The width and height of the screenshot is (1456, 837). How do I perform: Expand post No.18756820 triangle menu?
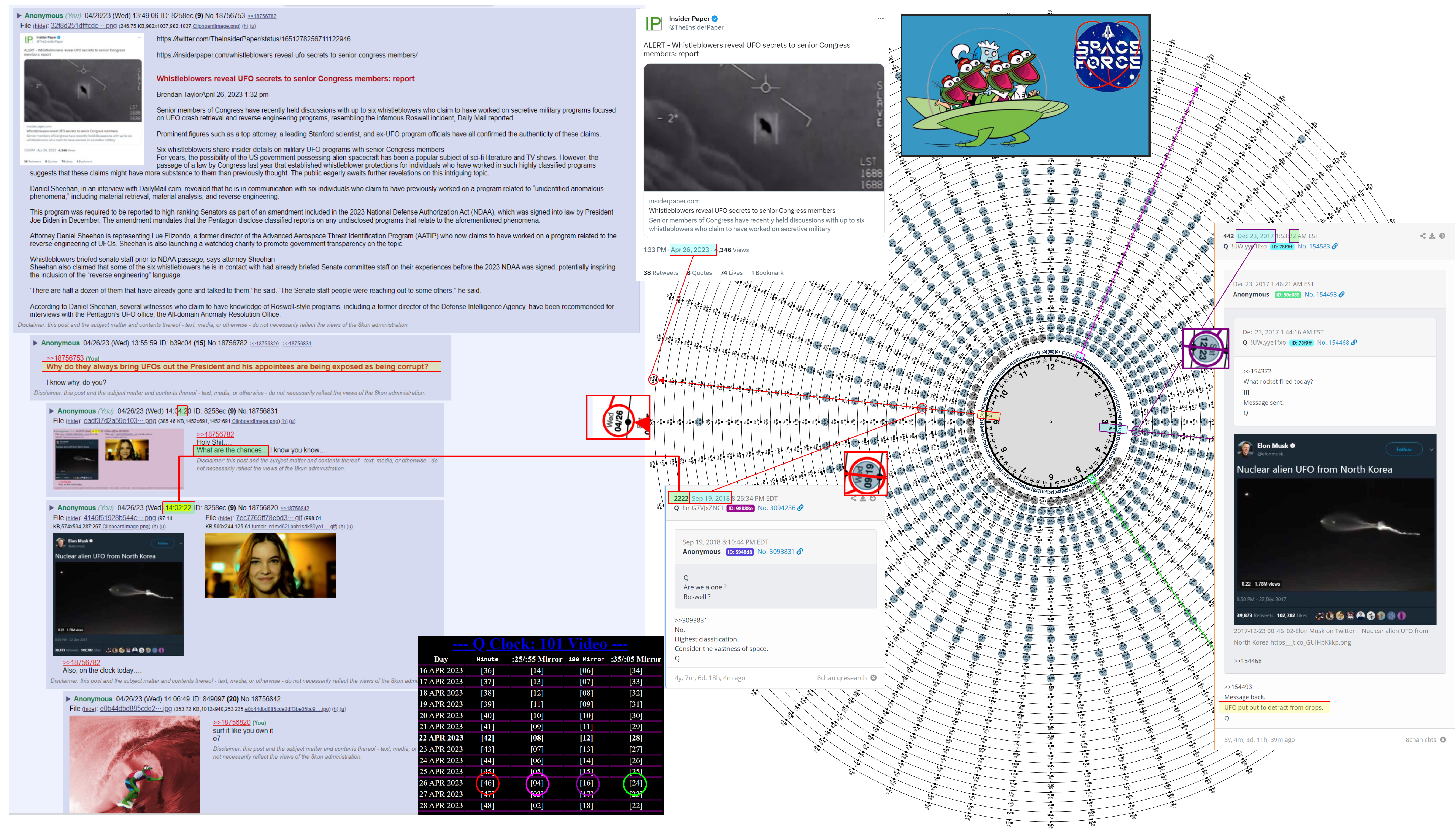click(x=52, y=508)
